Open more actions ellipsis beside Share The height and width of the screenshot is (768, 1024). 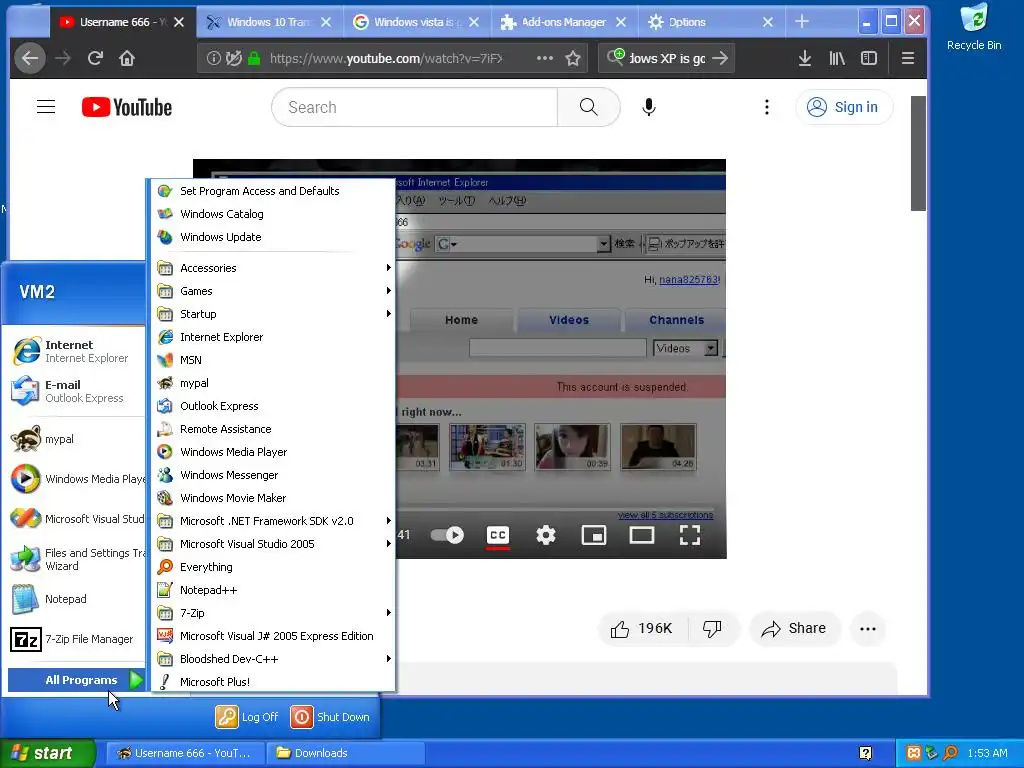coord(868,629)
